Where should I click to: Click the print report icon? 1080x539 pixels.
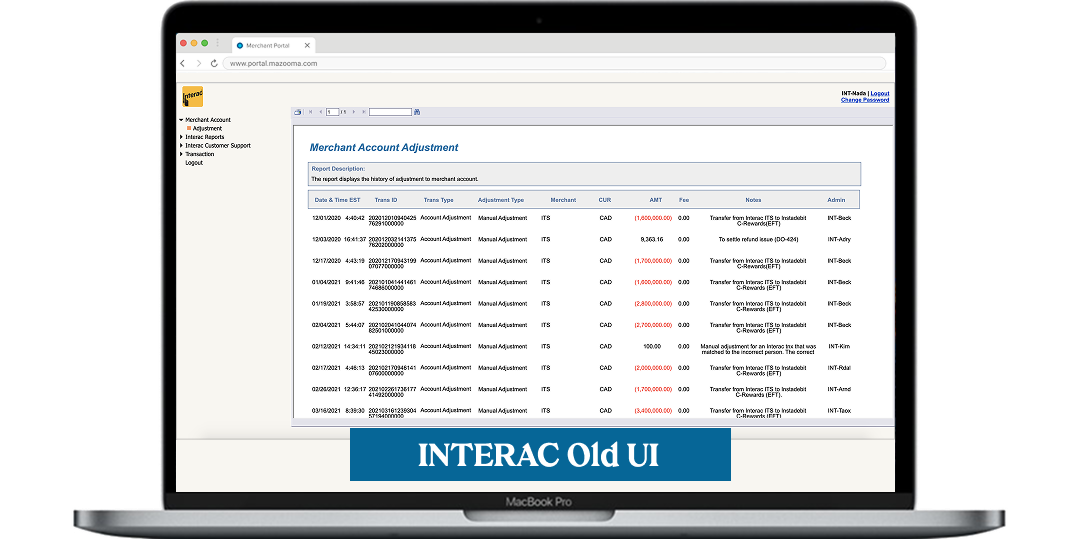click(297, 112)
